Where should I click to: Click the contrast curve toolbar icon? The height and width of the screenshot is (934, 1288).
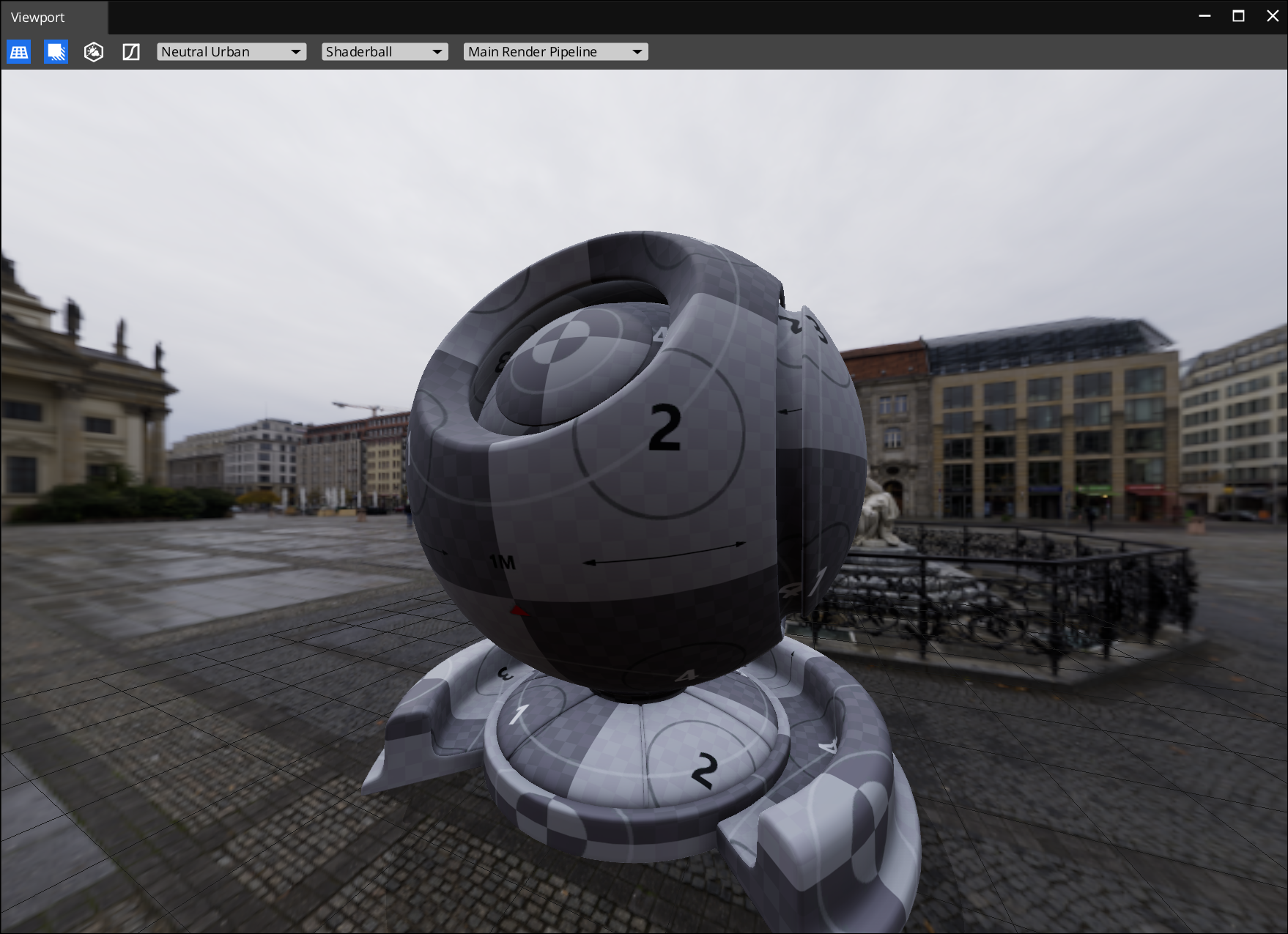pyautogui.click(x=132, y=51)
